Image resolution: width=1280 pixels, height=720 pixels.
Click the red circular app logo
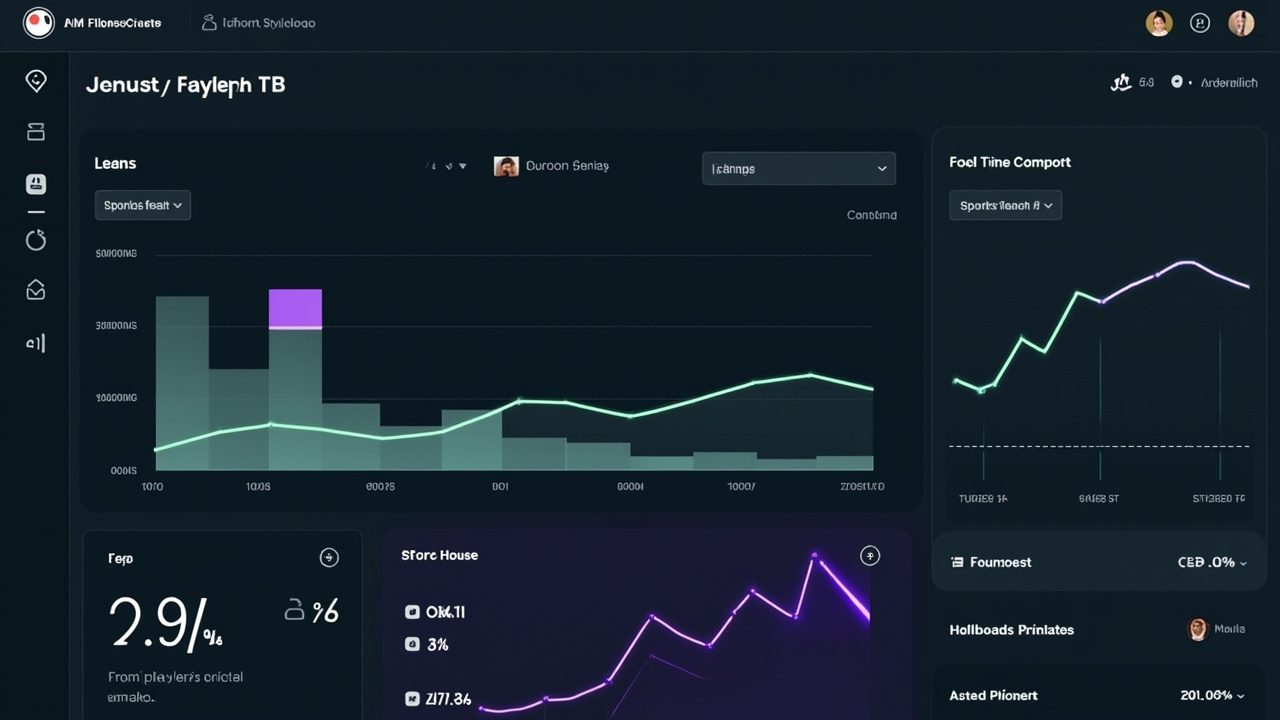[38, 22]
